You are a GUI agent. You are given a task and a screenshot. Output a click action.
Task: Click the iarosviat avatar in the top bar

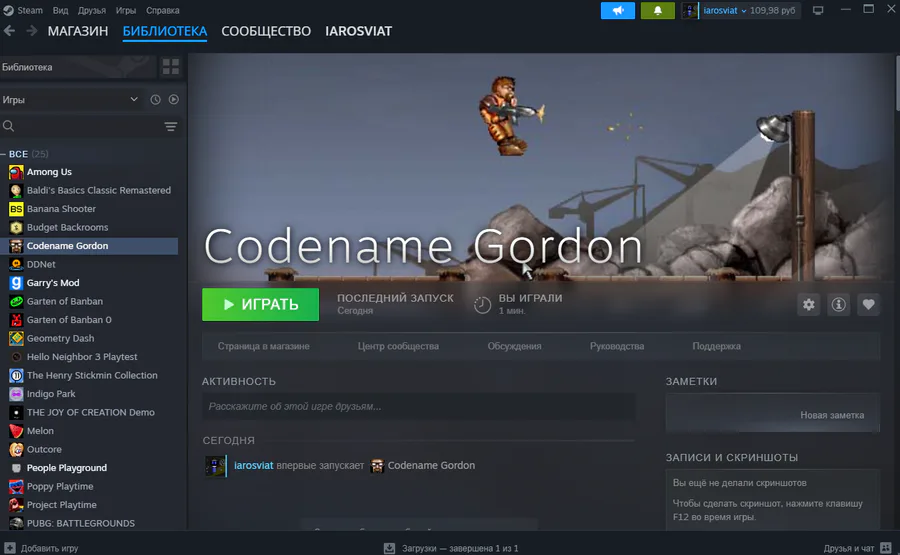click(690, 10)
